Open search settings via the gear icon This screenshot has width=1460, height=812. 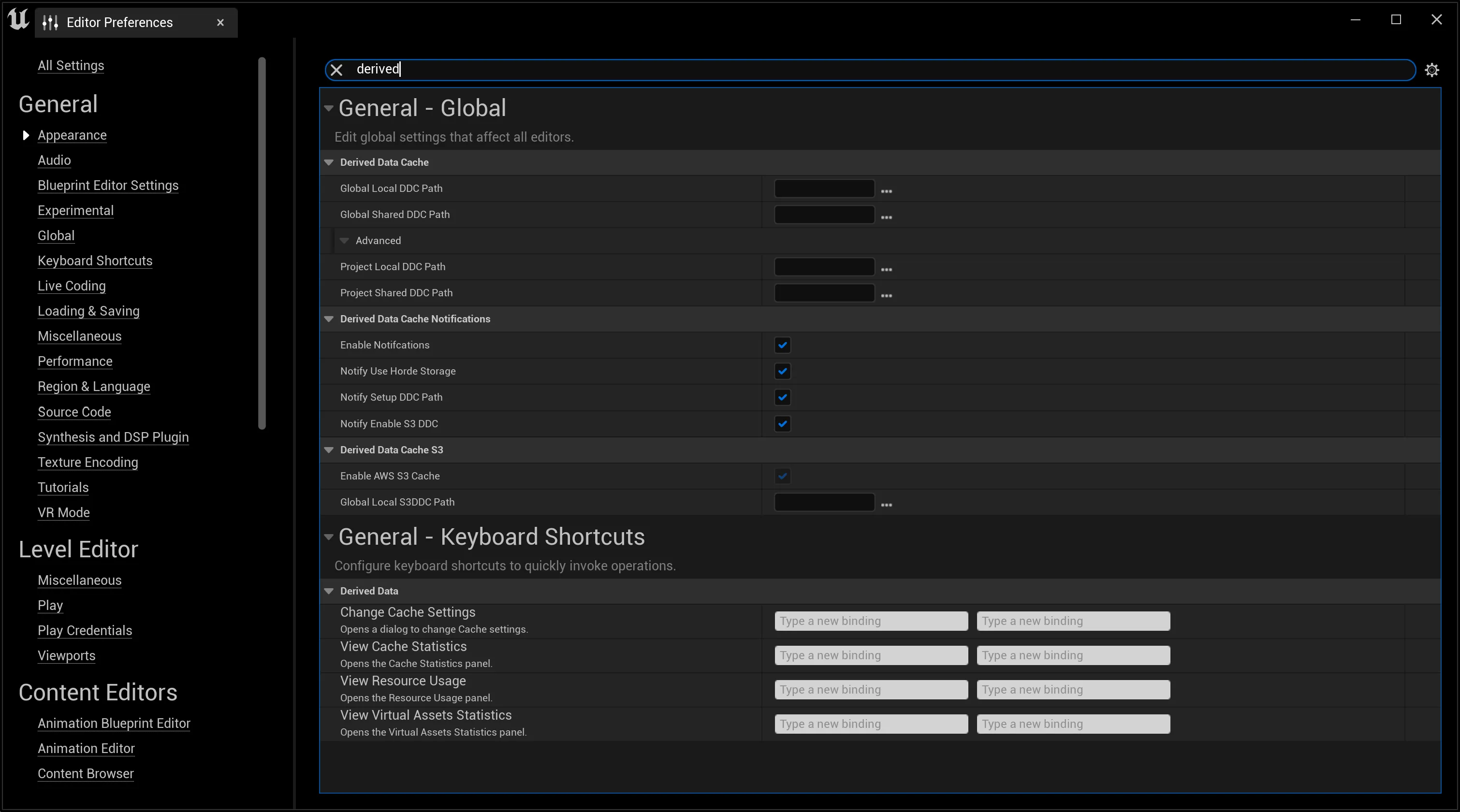point(1432,70)
